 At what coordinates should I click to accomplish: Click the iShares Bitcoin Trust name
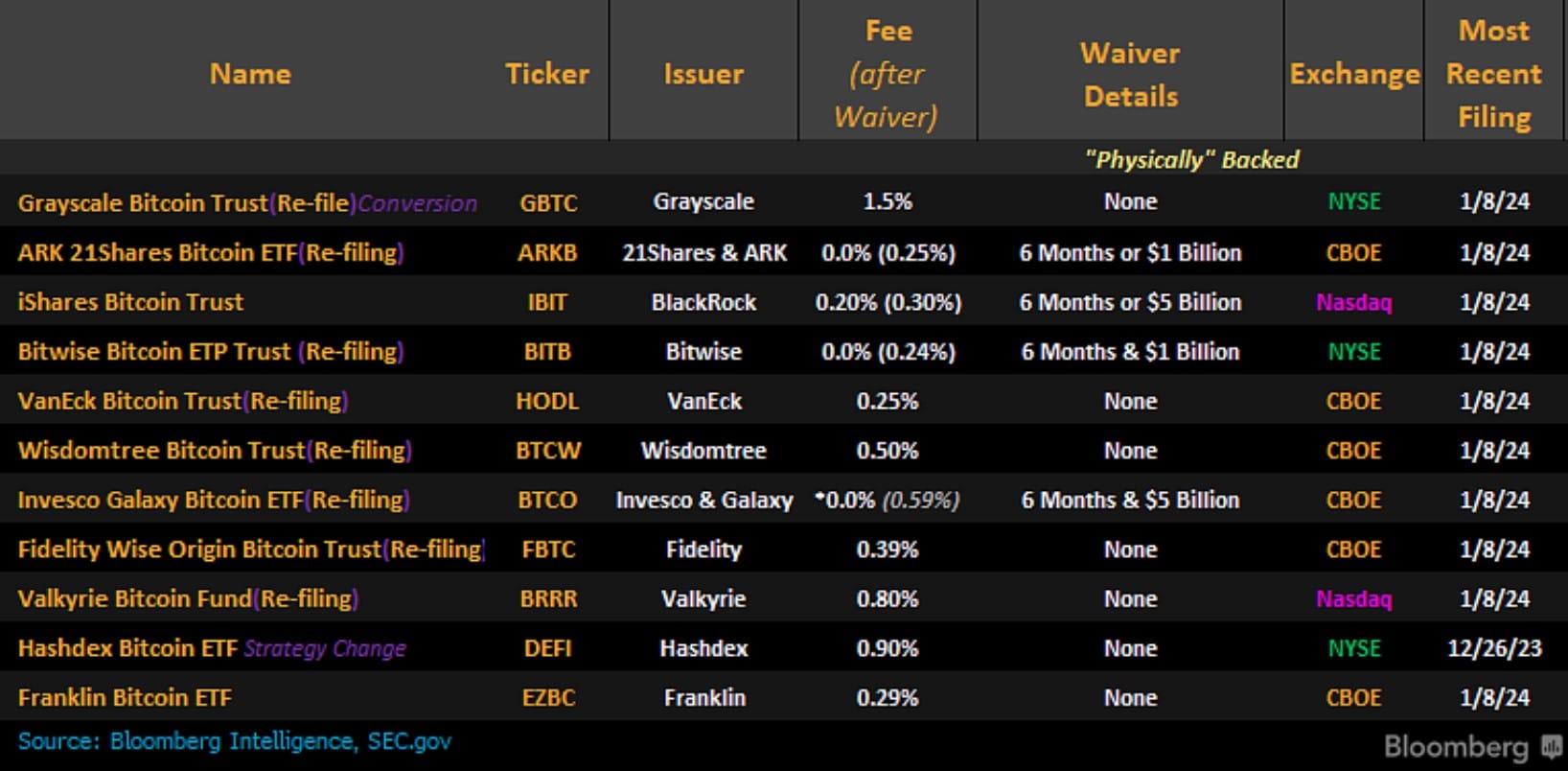coord(130,302)
